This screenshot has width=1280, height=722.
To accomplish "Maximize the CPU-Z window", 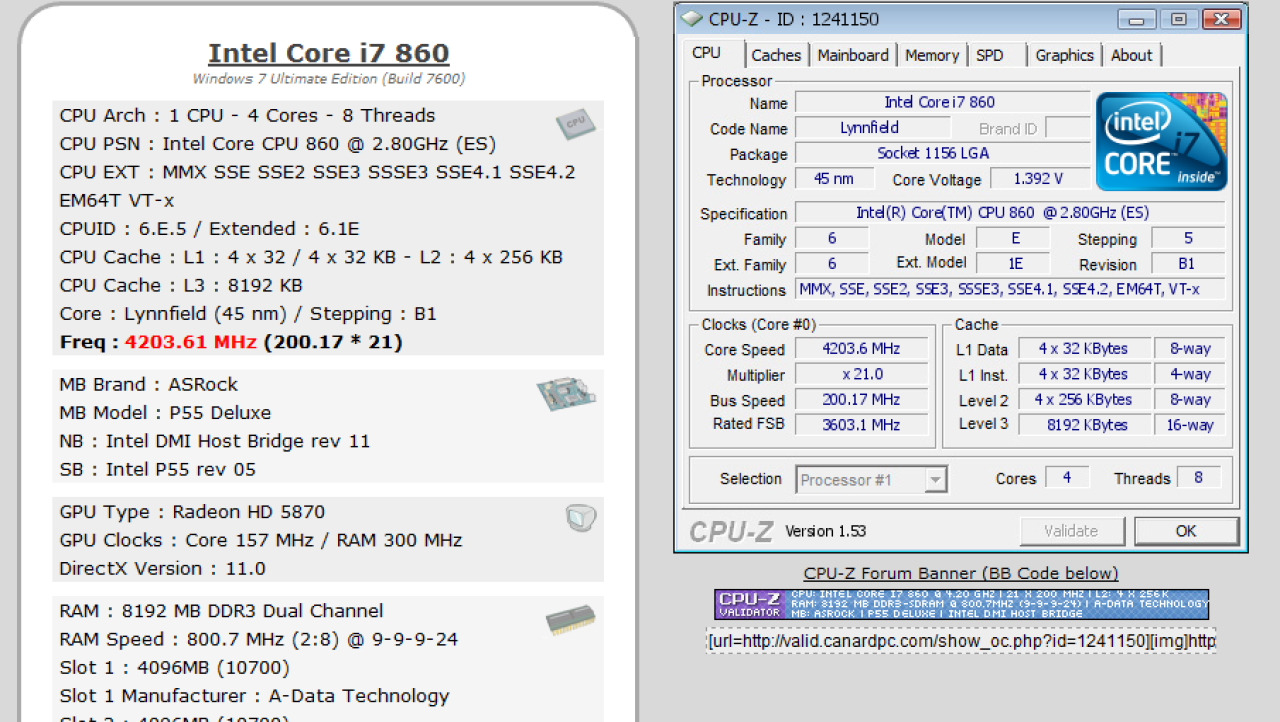I will [1179, 19].
